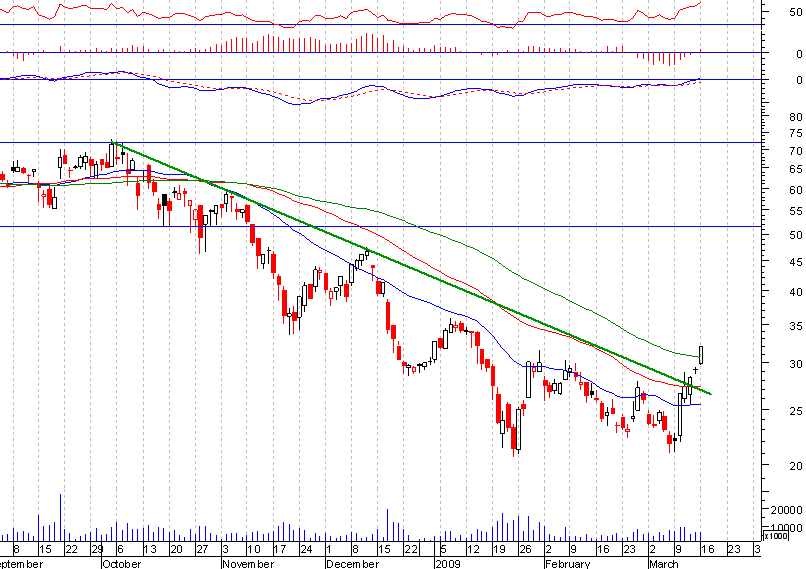Click the "20000" volume axis label

[x=786, y=510]
